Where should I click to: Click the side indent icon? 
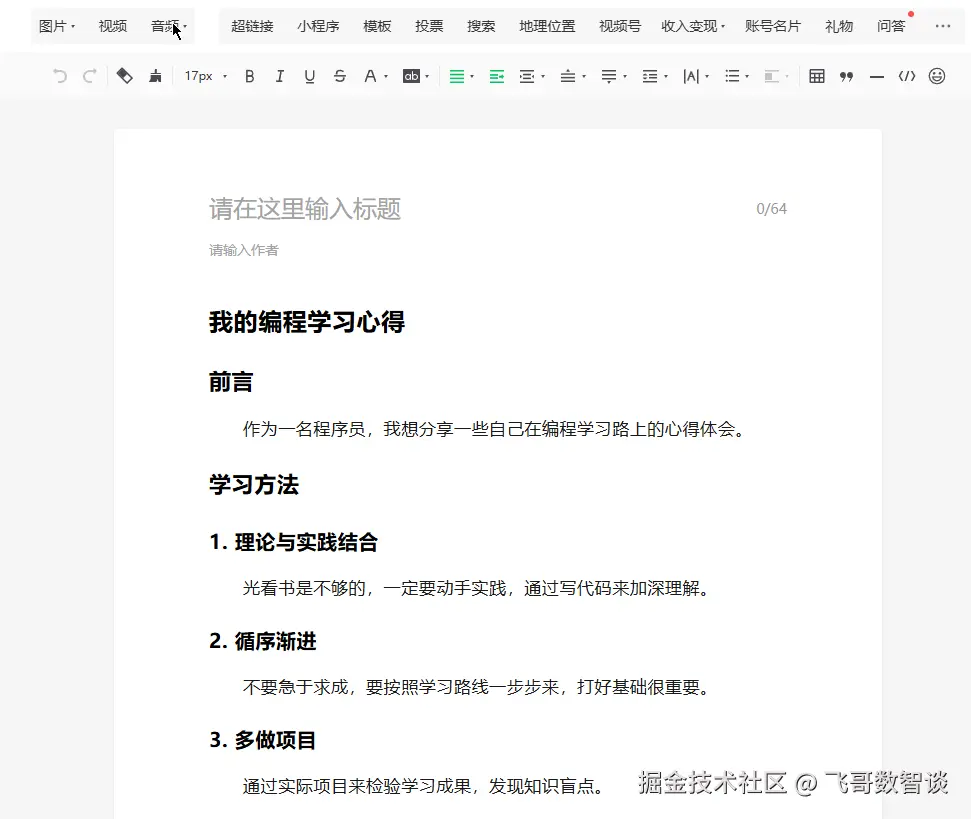pos(527,77)
